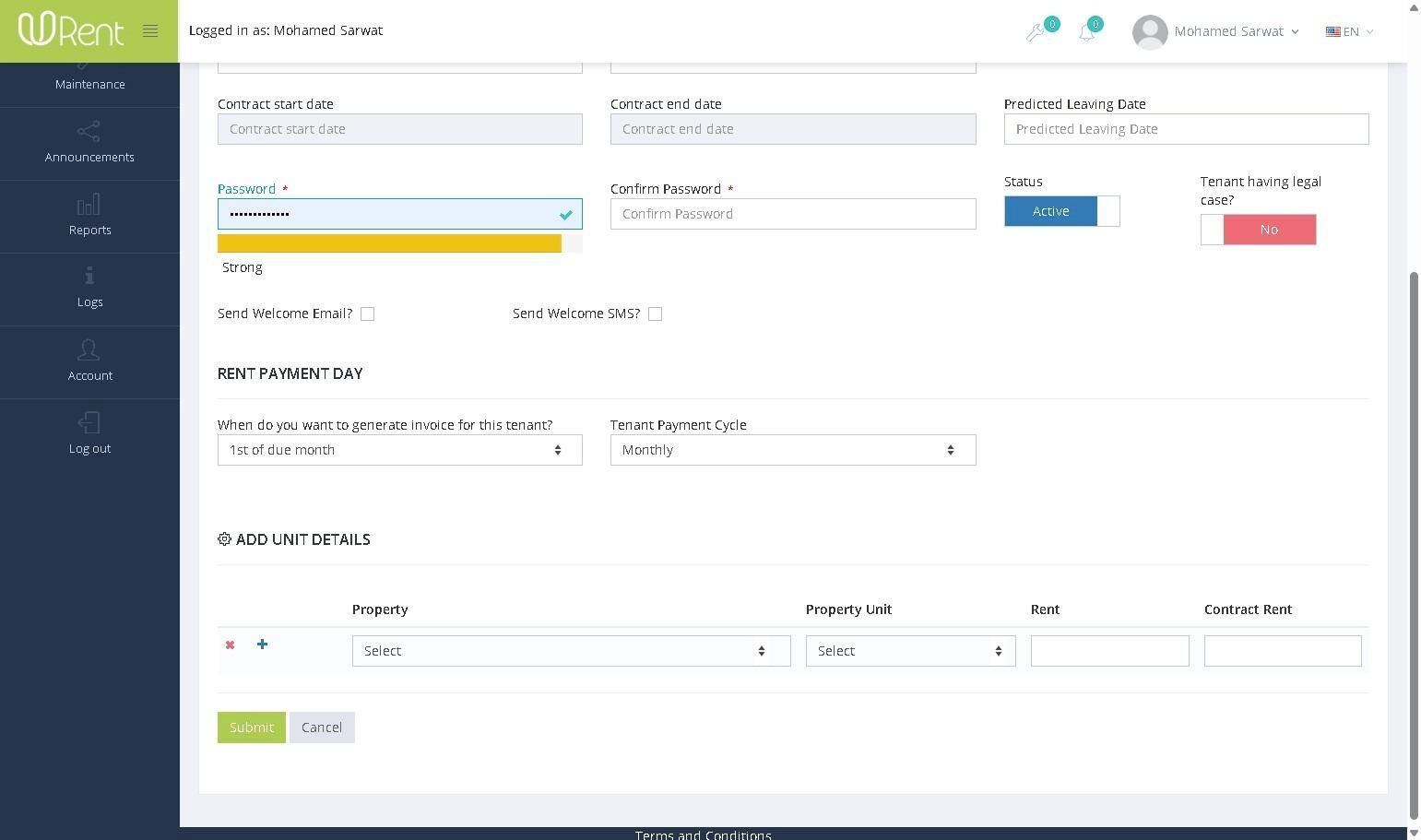Screen dimensions: 1421x840
Task: Click the Account person icon
Action: point(89,349)
